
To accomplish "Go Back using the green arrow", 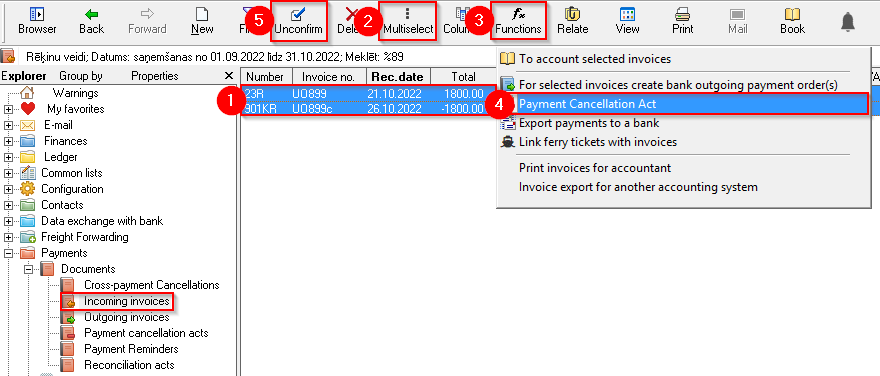I will pyautogui.click(x=91, y=21).
